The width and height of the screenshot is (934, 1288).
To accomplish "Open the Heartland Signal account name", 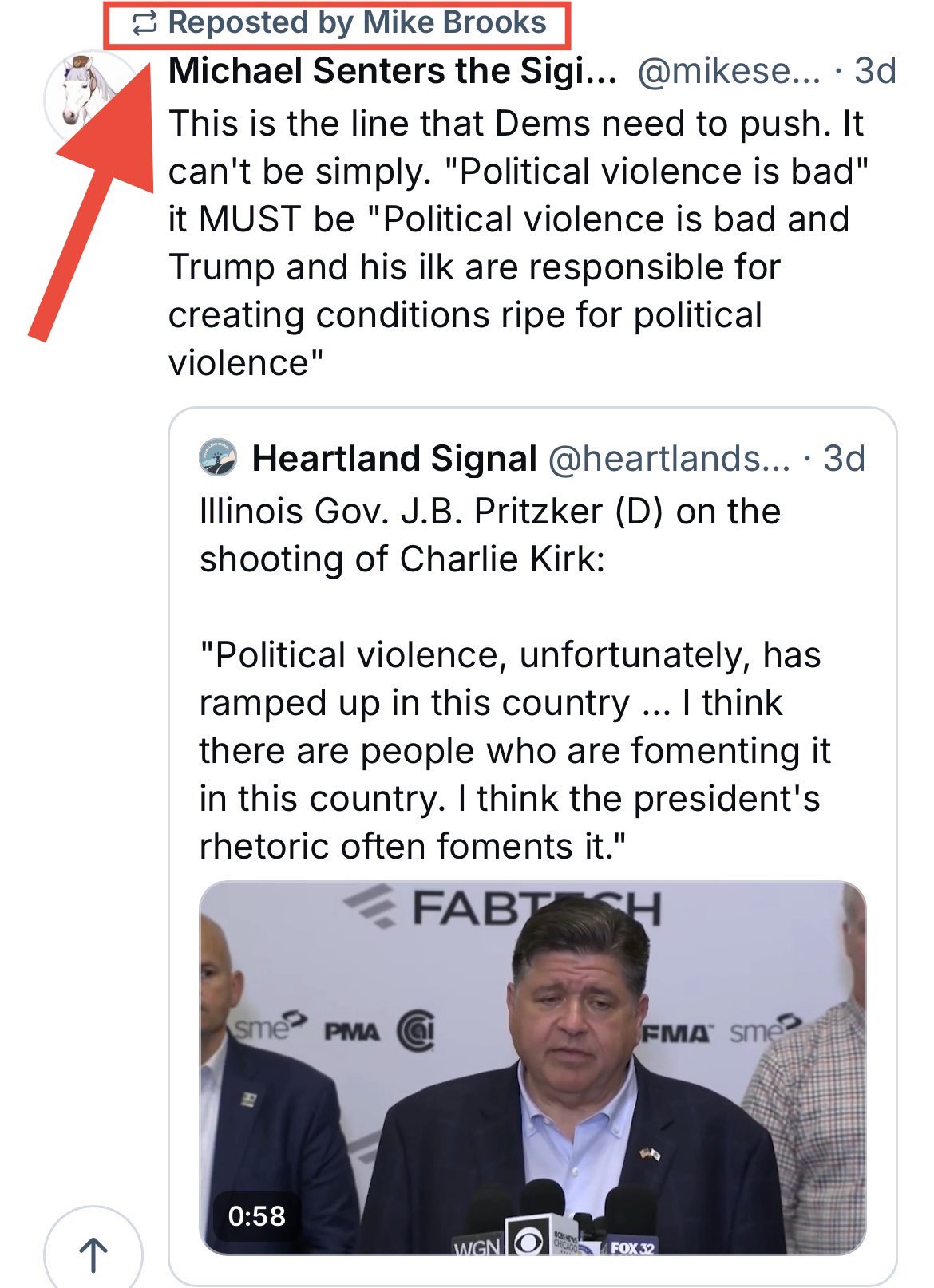I will point(394,459).
